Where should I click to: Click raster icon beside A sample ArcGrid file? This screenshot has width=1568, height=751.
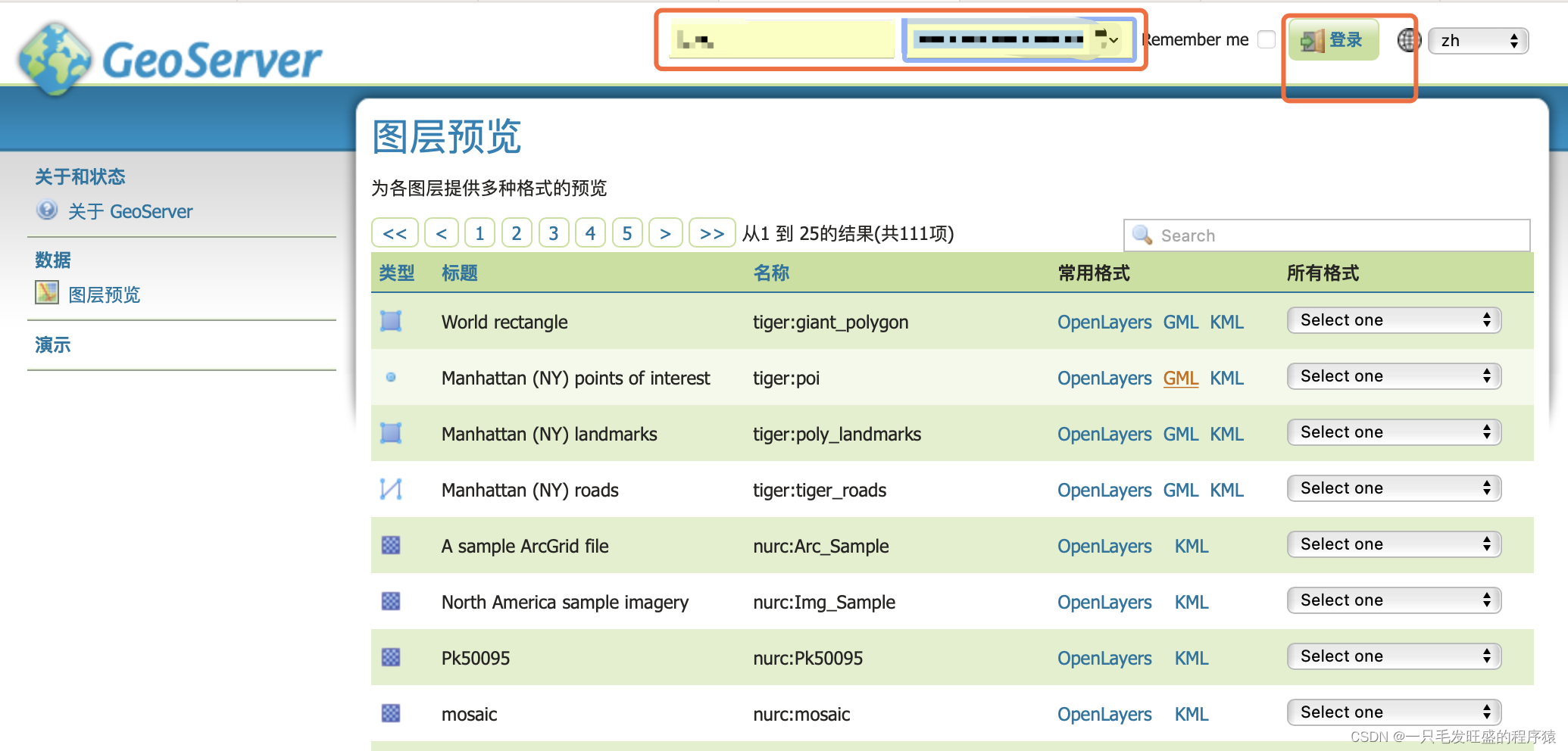point(391,545)
